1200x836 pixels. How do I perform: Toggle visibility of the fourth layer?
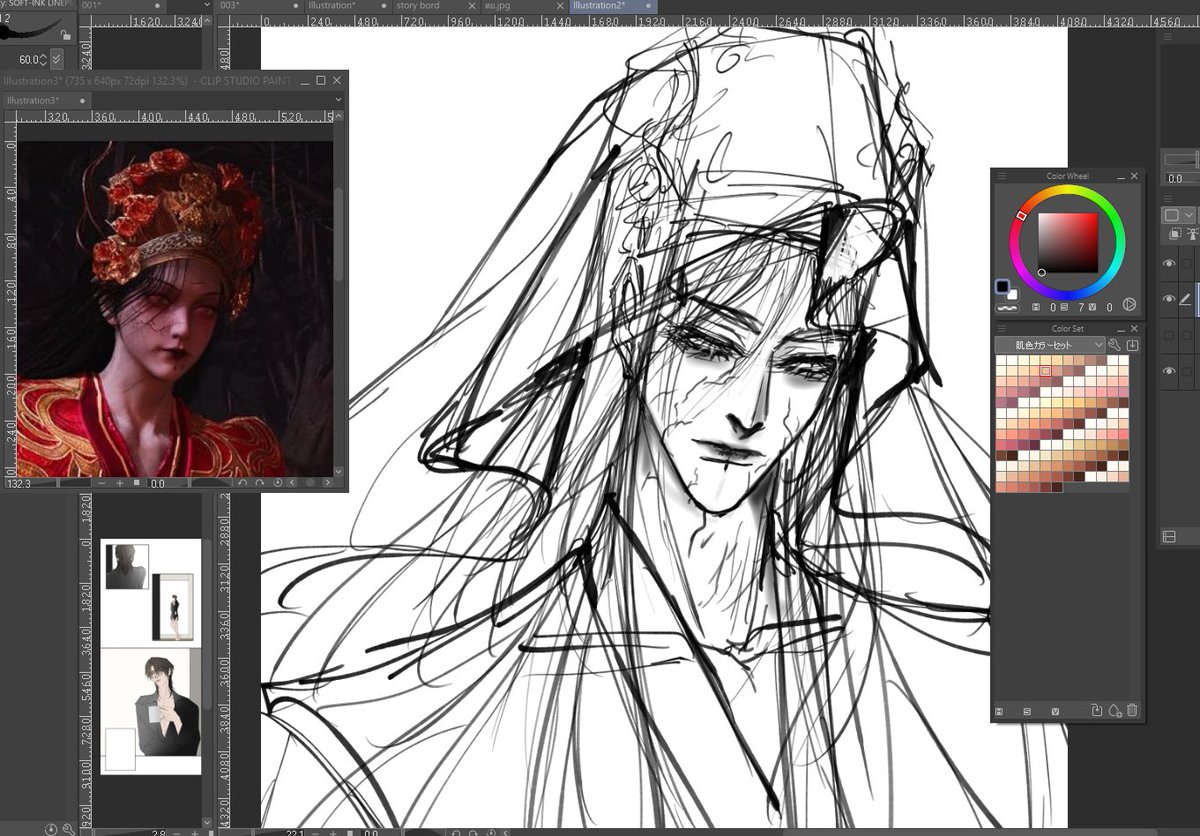pos(1169,371)
